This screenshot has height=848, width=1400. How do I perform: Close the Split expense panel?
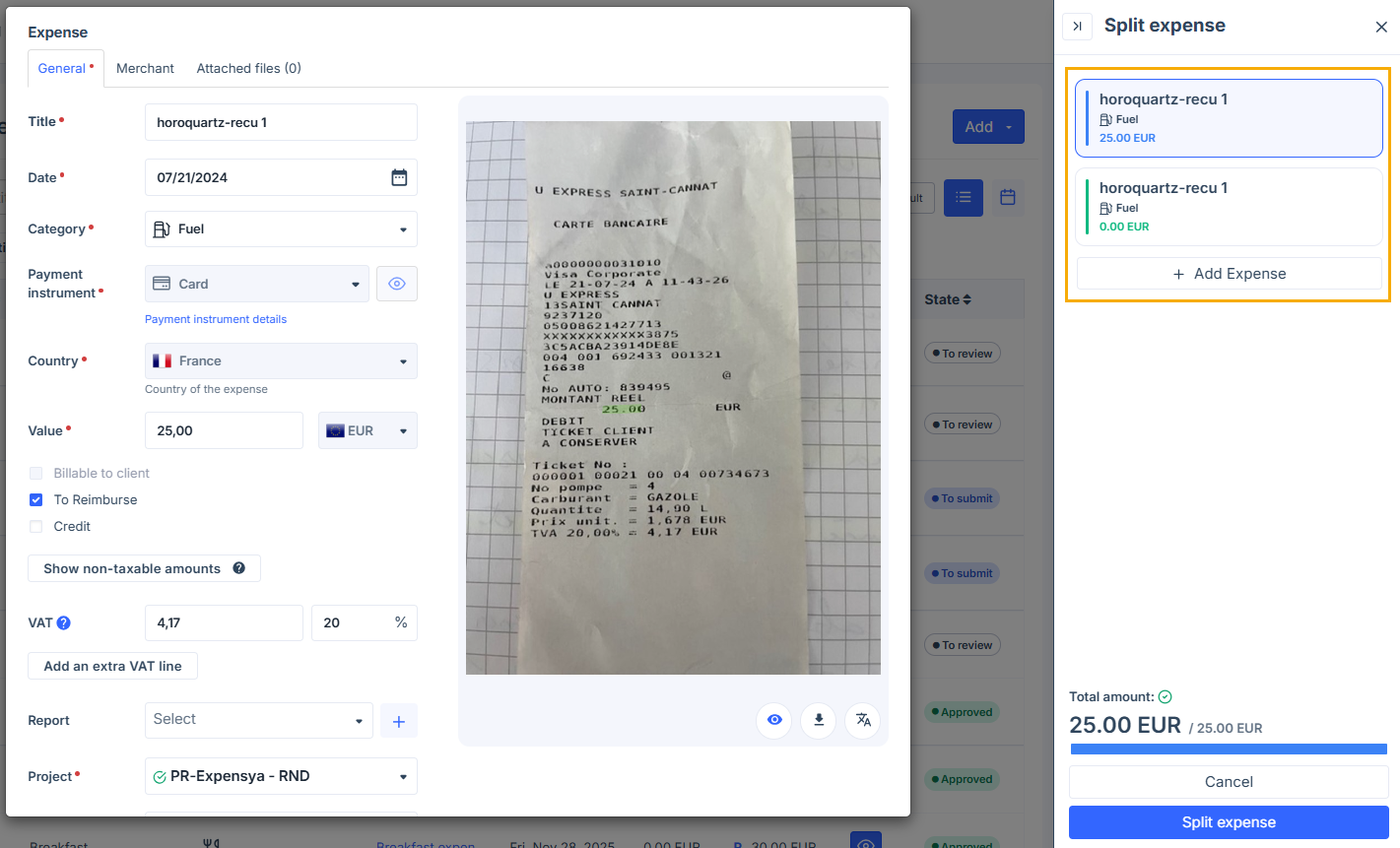click(x=1381, y=27)
